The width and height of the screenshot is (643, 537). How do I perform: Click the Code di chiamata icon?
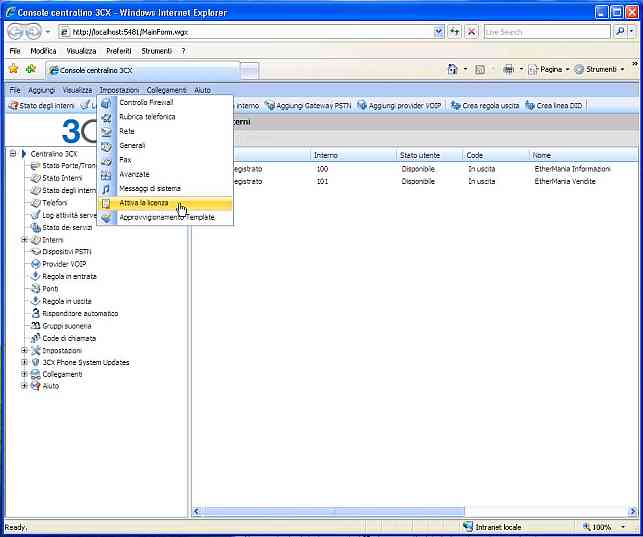click(36, 338)
